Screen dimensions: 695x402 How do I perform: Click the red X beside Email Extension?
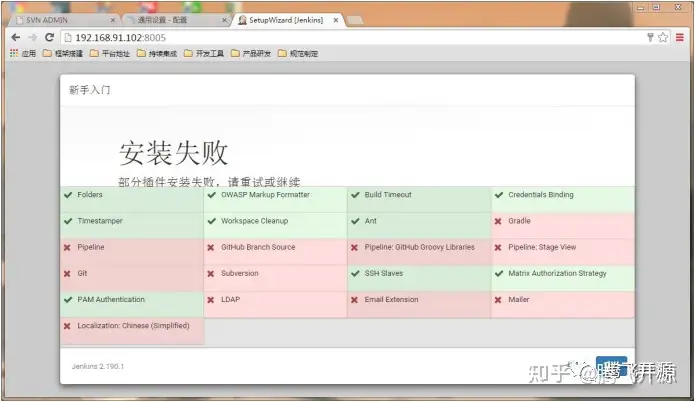(355, 300)
